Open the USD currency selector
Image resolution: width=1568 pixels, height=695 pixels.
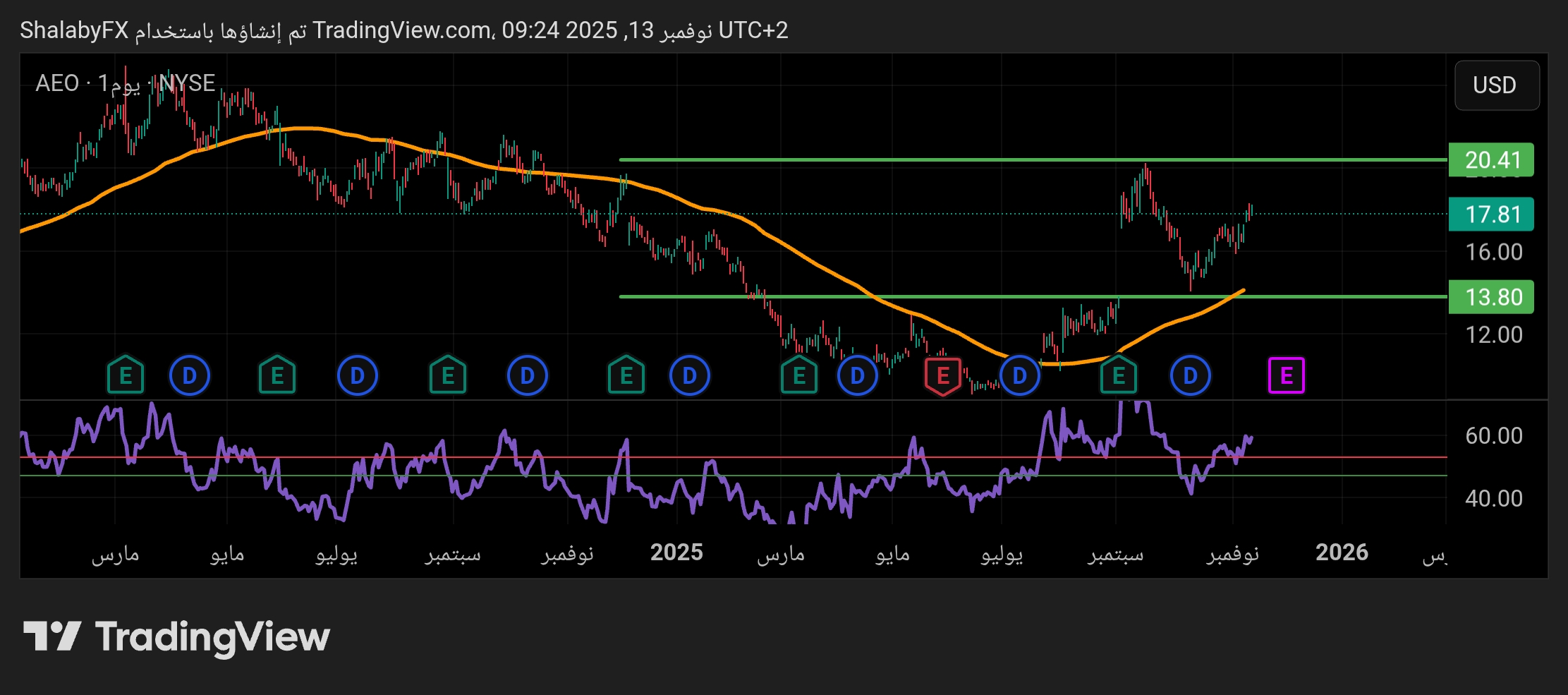tap(1496, 85)
